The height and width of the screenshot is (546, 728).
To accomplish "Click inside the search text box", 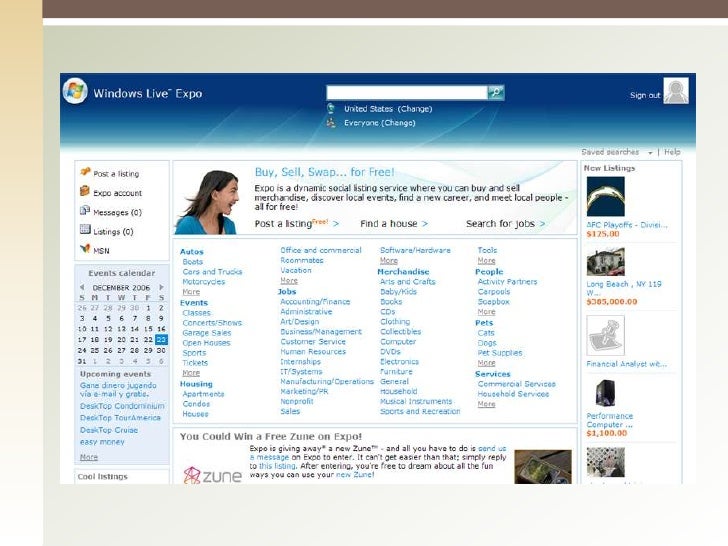I will [x=407, y=92].
